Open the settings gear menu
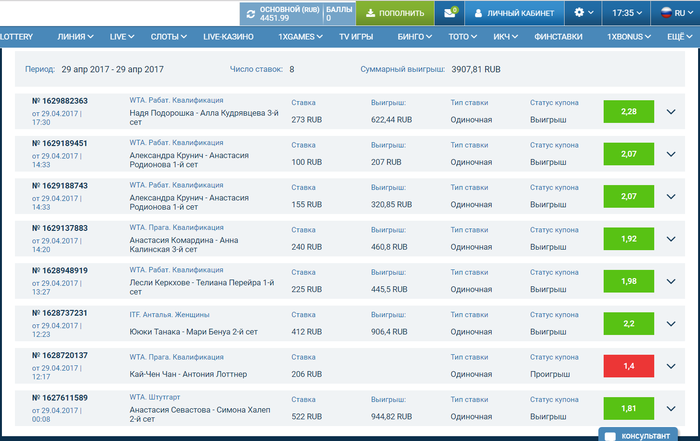Image resolution: width=700 pixels, height=441 pixels. pyautogui.click(x=583, y=12)
